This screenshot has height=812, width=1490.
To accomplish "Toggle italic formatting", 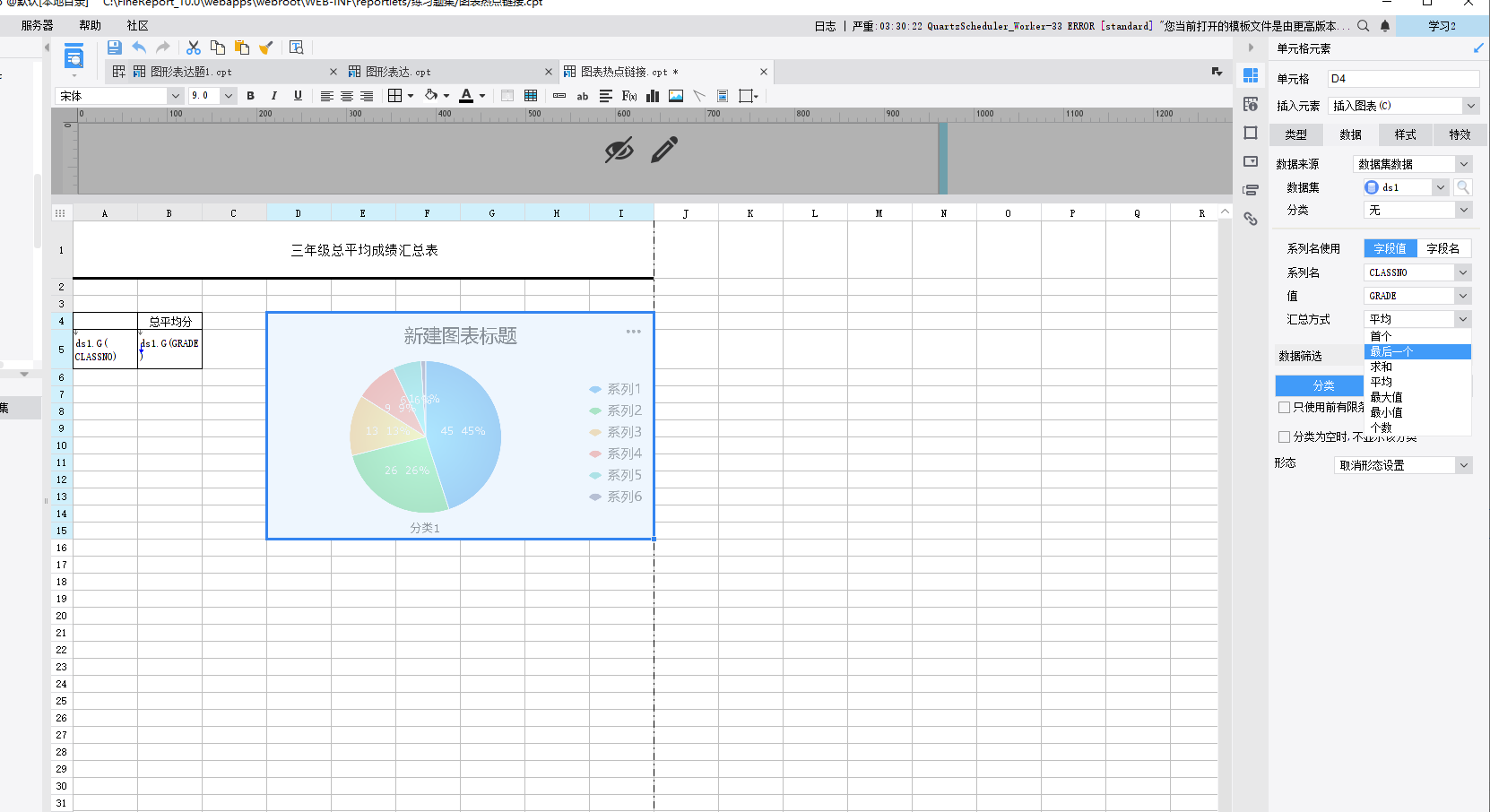I will click(274, 96).
